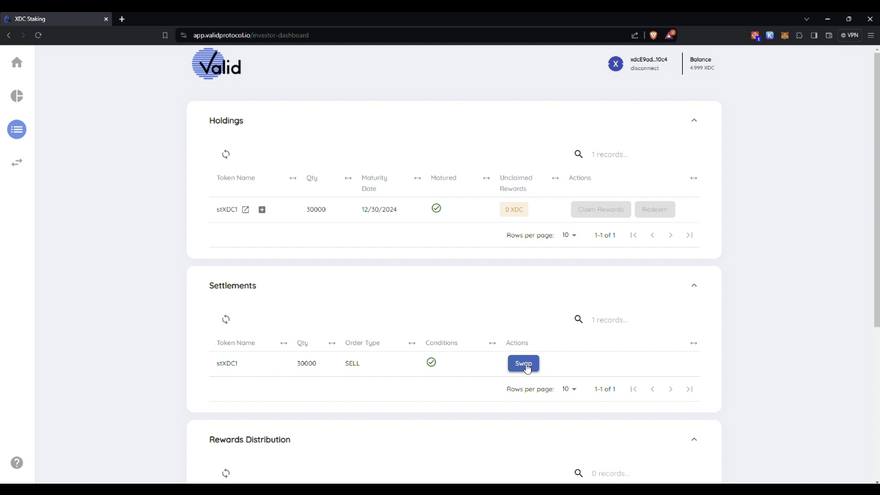This screenshot has width=880, height=495.
Task: Open Settlements rows per page dropdown
Action: 569,389
